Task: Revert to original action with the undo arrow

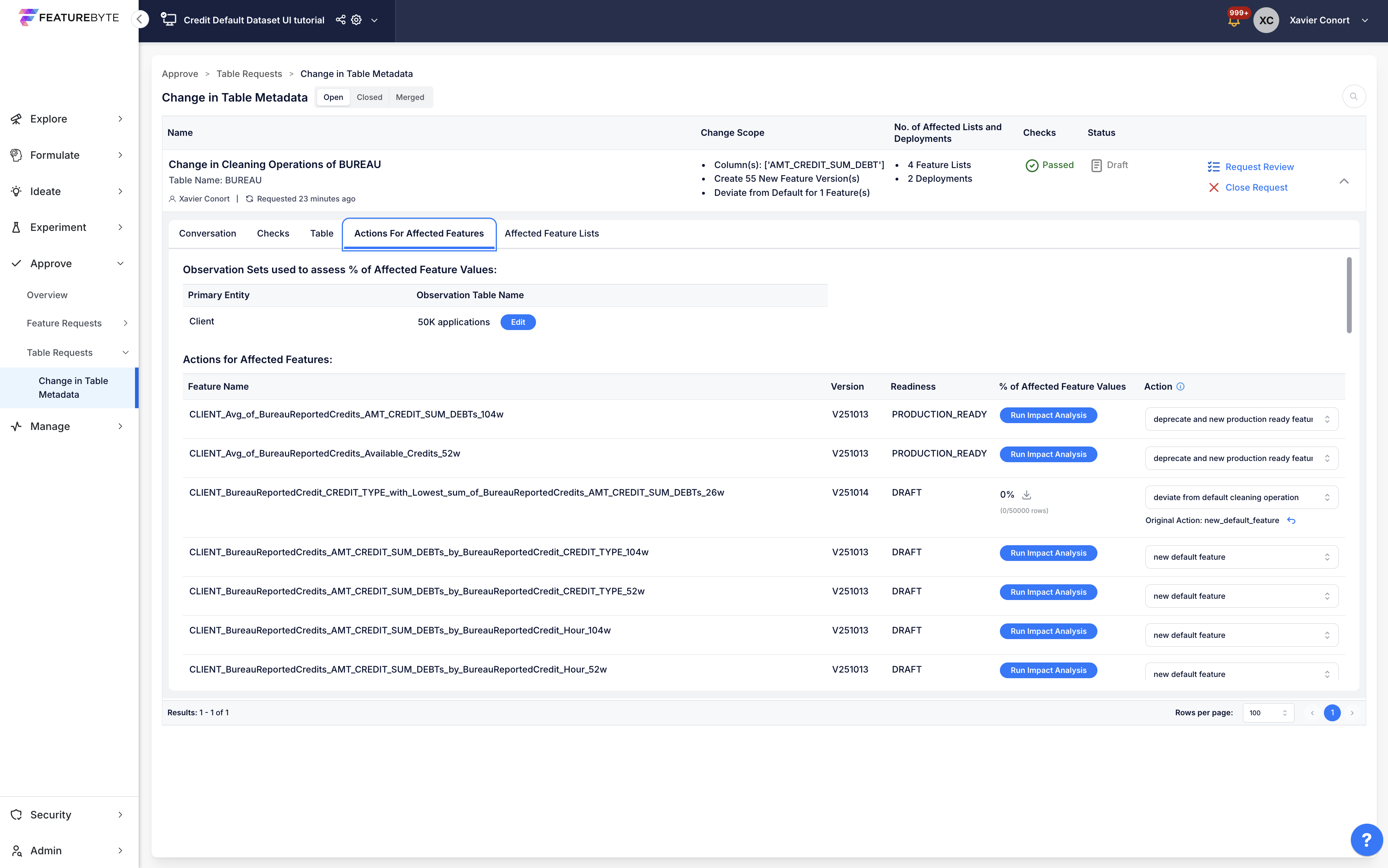Action: [1291, 521]
